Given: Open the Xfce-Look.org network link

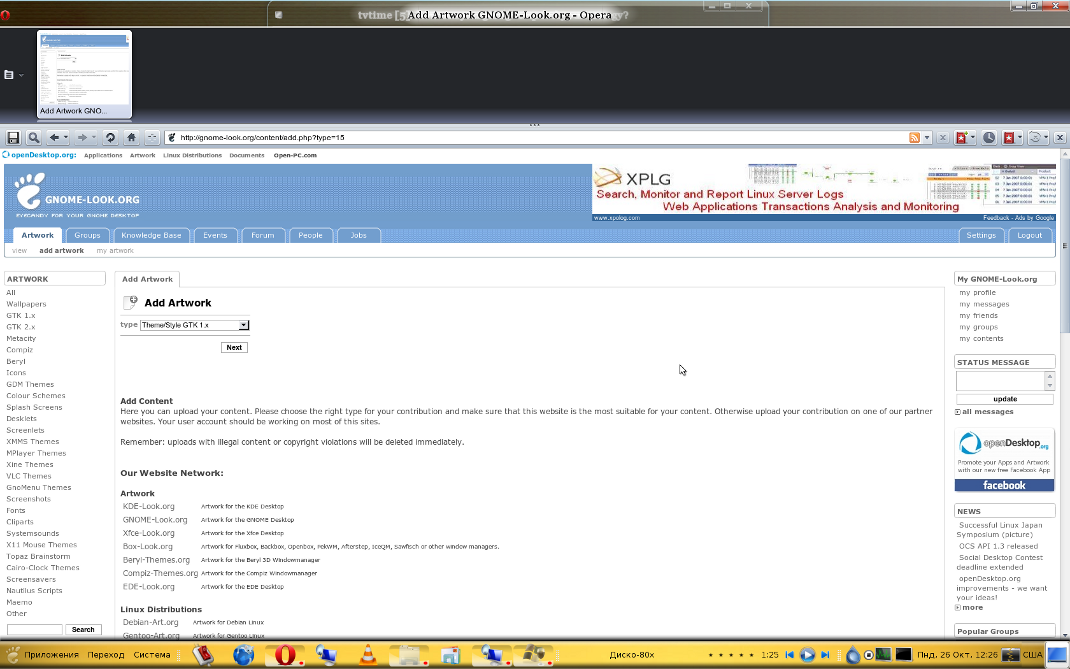Looking at the screenshot, I should 149,533.
